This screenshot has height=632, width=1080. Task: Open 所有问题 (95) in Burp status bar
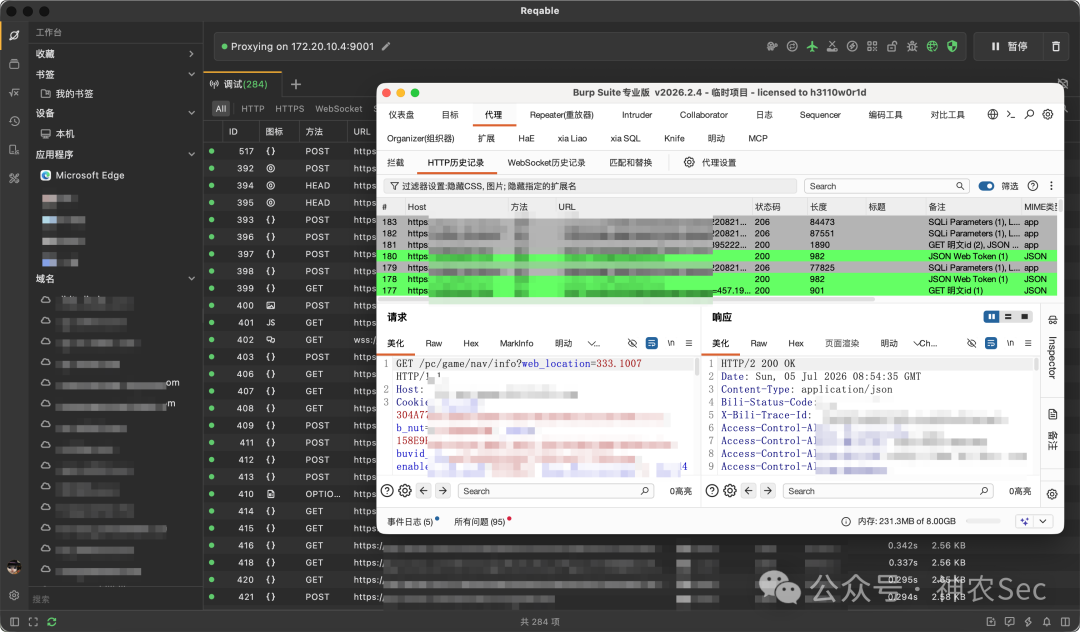pyautogui.click(x=479, y=522)
